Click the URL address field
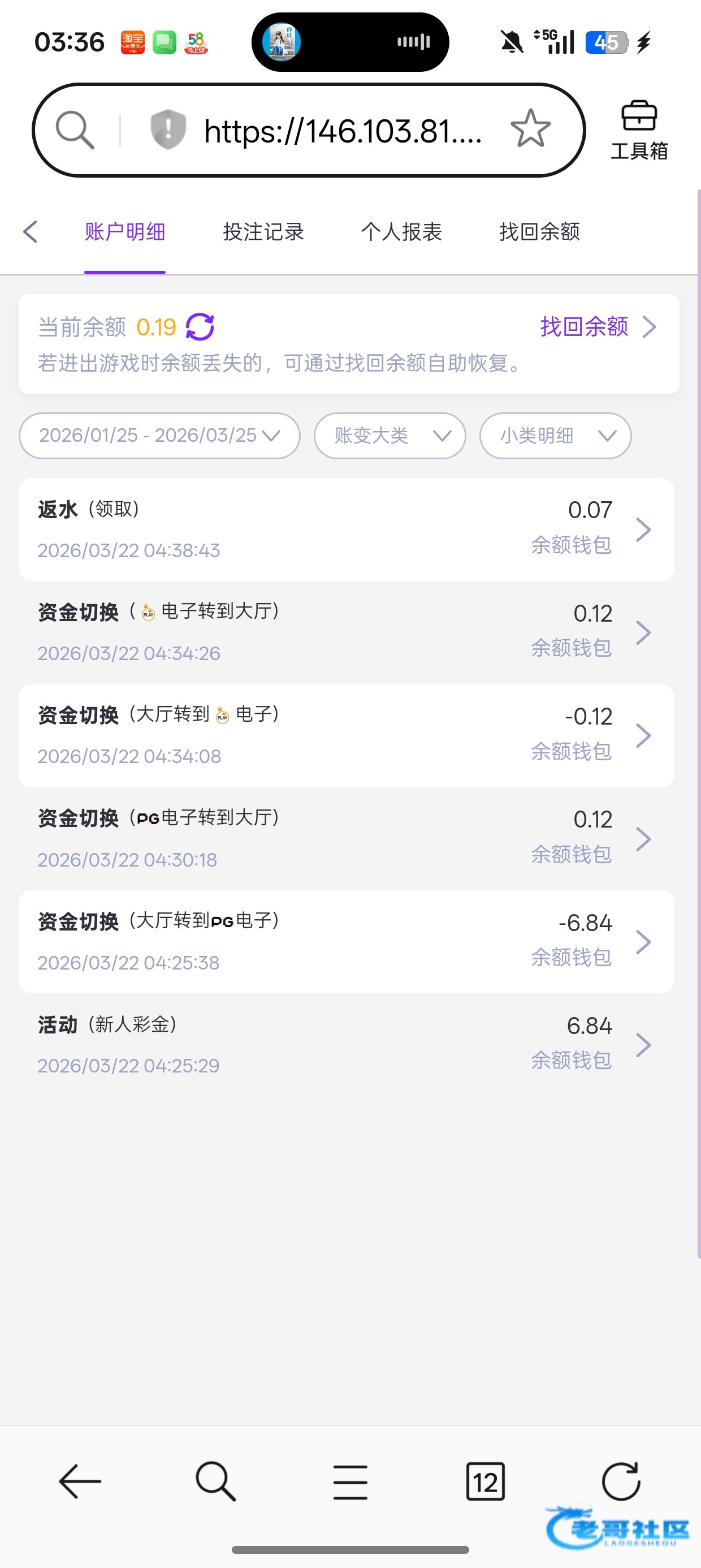This screenshot has width=701, height=1568. [343, 130]
